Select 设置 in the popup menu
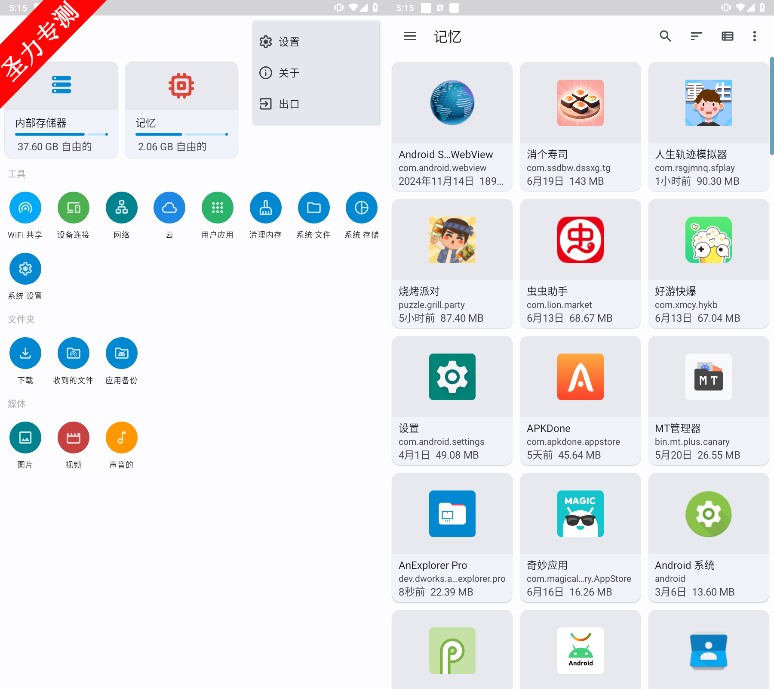Image resolution: width=774 pixels, height=689 pixels. point(316,41)
